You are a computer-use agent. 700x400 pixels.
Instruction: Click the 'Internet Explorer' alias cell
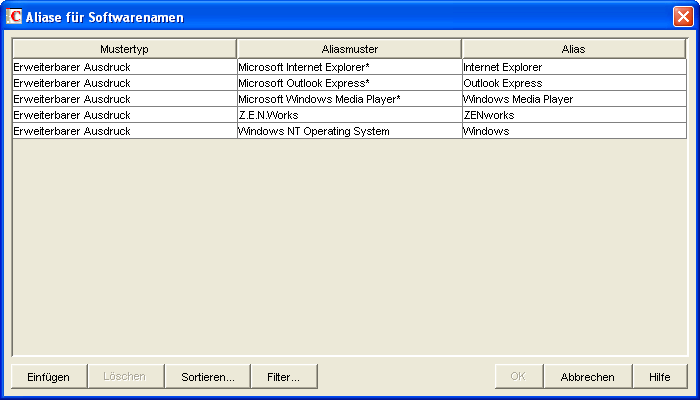pos(575,67)
